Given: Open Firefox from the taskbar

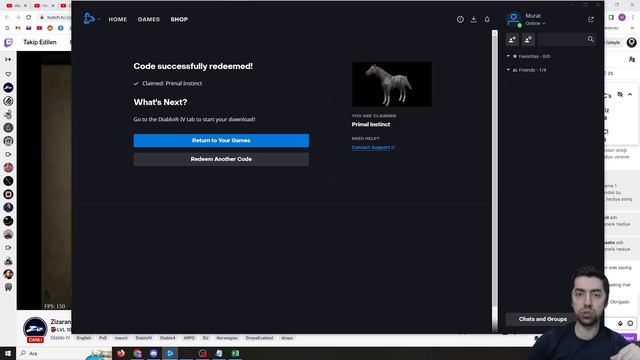Looking at the screenshot, I should tap(121, 353).
